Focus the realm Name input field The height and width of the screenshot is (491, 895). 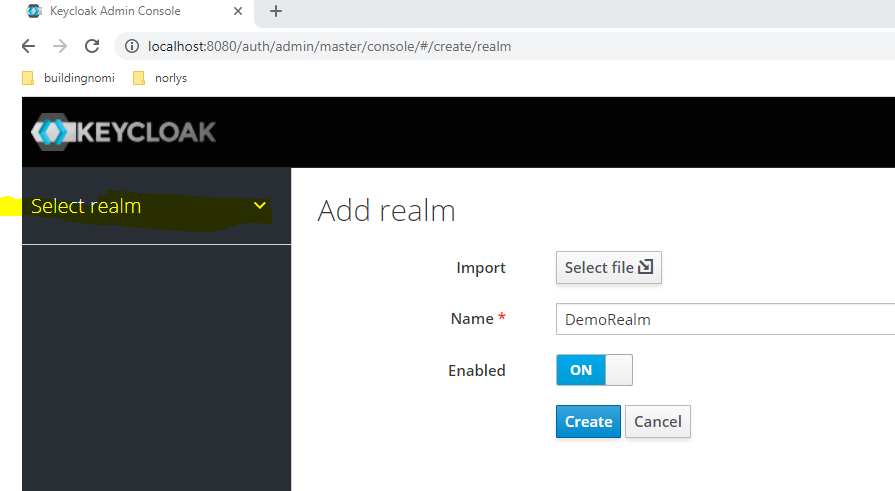tap(725, 319)
